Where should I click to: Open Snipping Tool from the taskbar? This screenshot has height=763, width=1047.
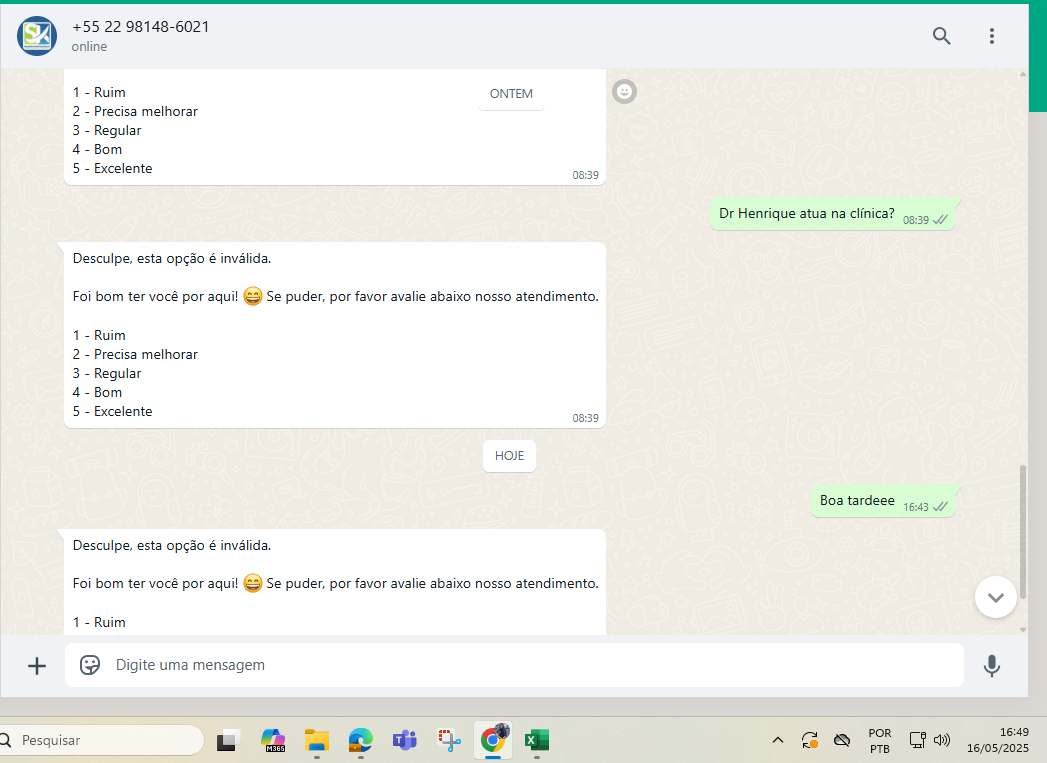point(449,740)
